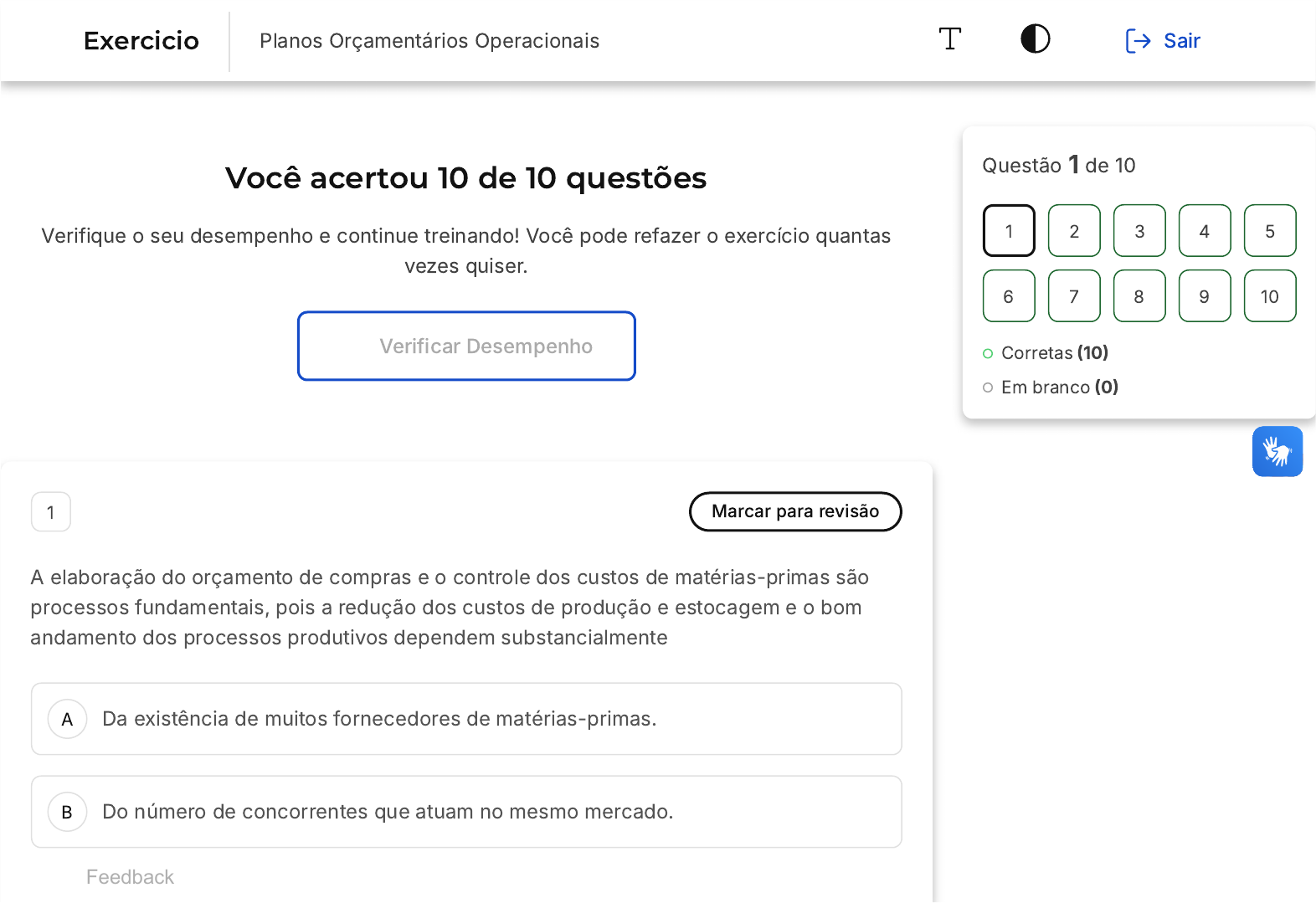The image size is (1316, 903).
Task: Jump to question 4 box
Action: (1205, 231)
